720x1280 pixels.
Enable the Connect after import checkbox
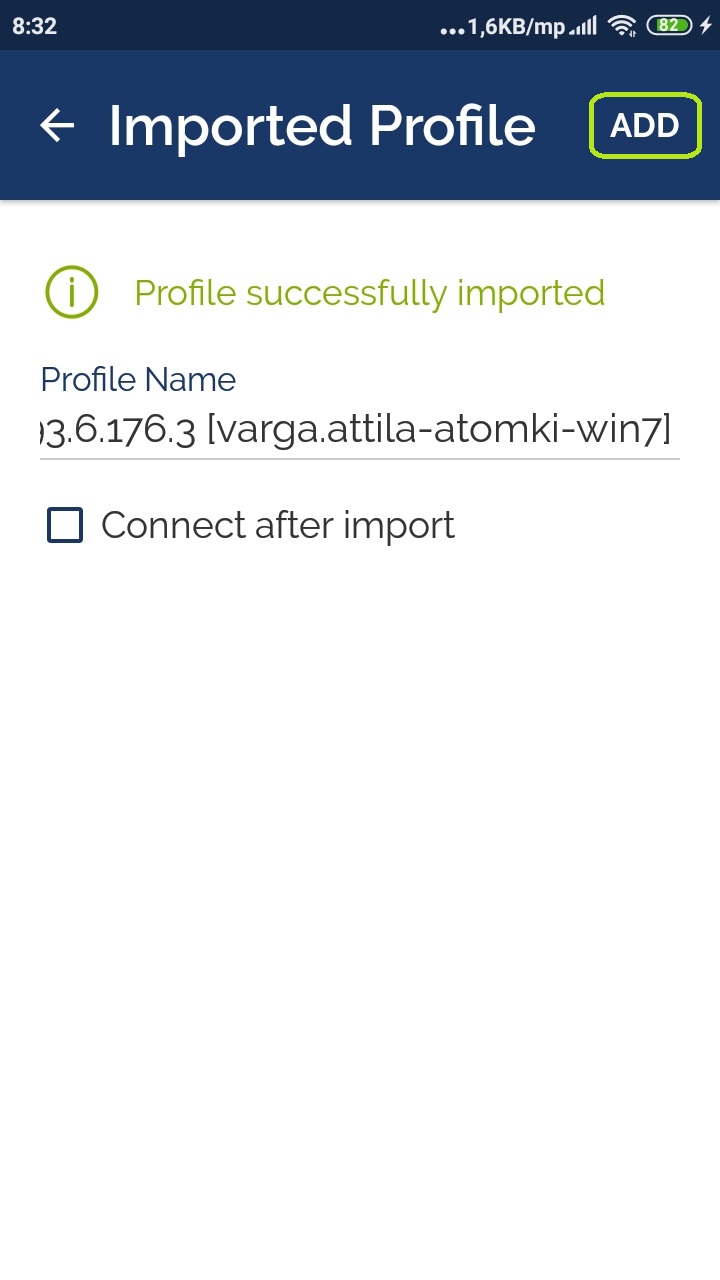(65, 525)
